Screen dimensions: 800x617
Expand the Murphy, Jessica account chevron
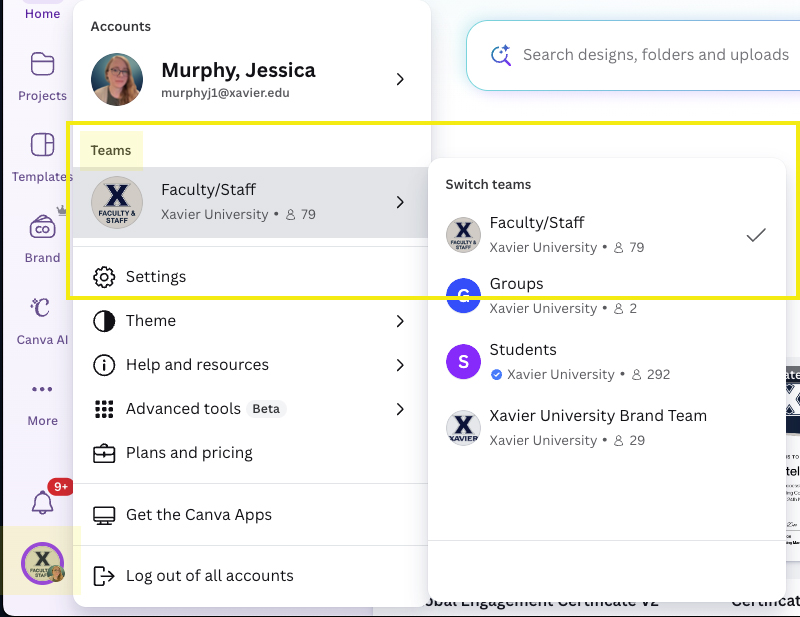[x=400, y=79]
